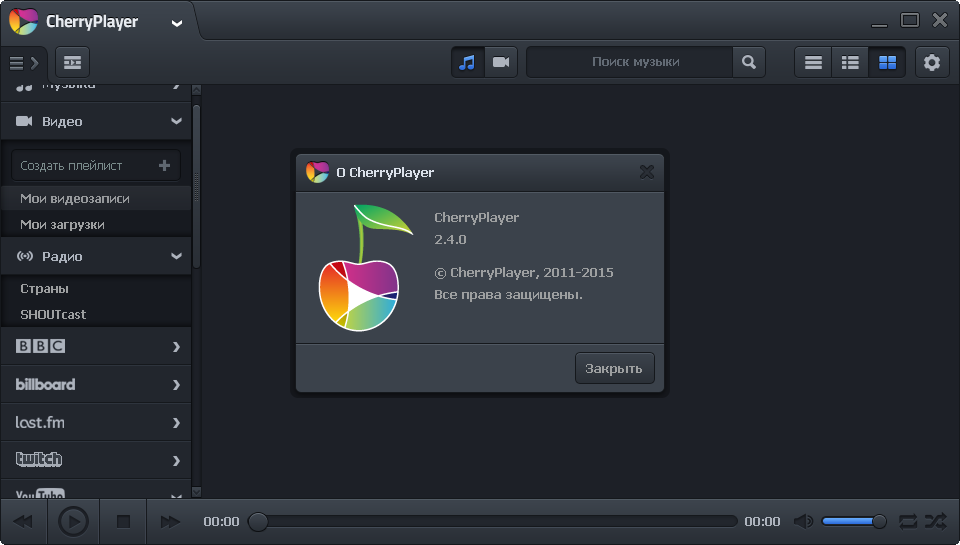Maximize the CherryPlayer window

(910, 20)
